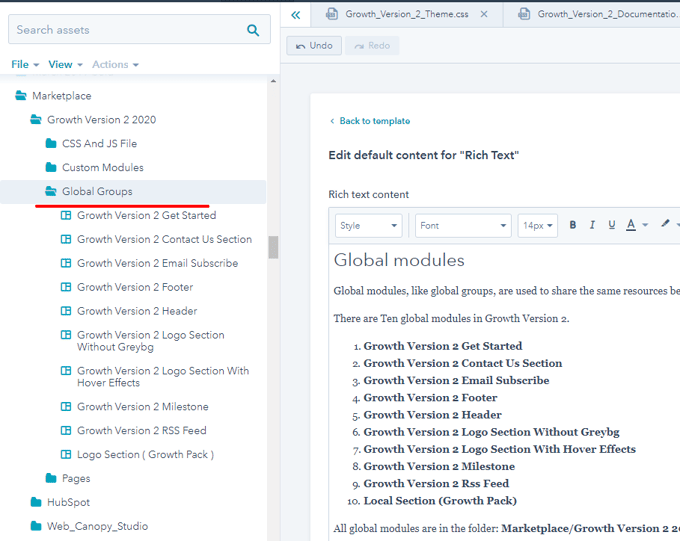Click the search magnifier icon
Screen dimensions: 680x541
(253, 30)
